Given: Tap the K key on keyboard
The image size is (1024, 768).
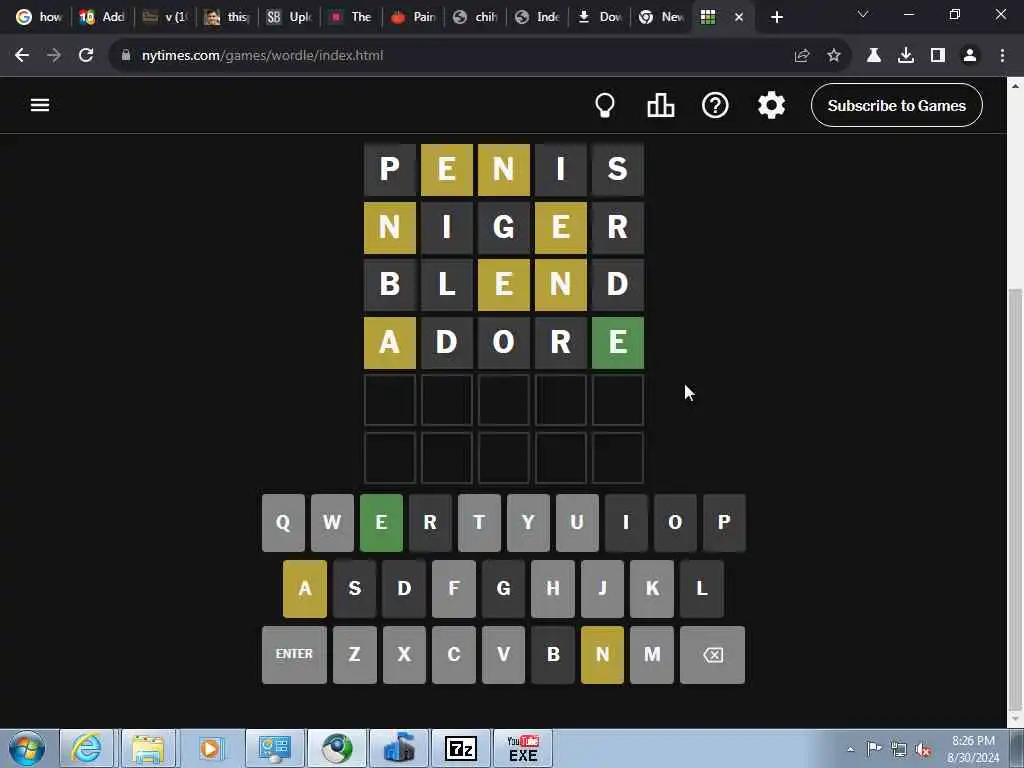Looking at the screenshot, I should click(x=652, y=588).
